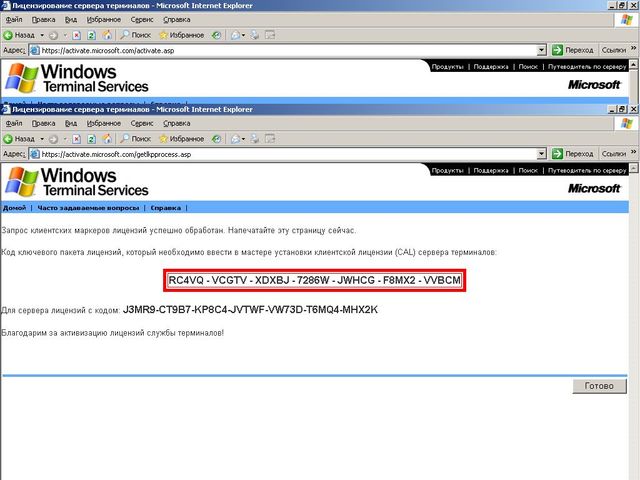Click Продукты link in back window header
Screen dimensions: 640x480
click(447, 67)
